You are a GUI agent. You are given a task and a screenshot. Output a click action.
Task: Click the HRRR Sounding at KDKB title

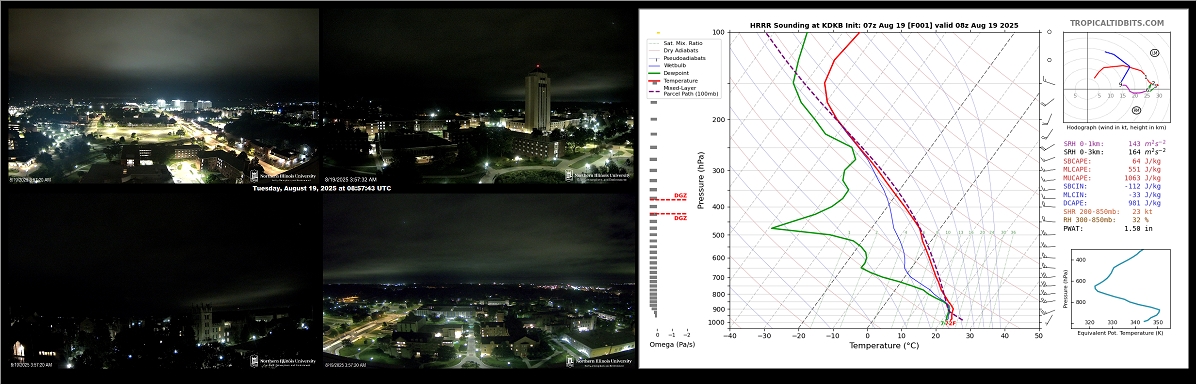pos(884,25)
